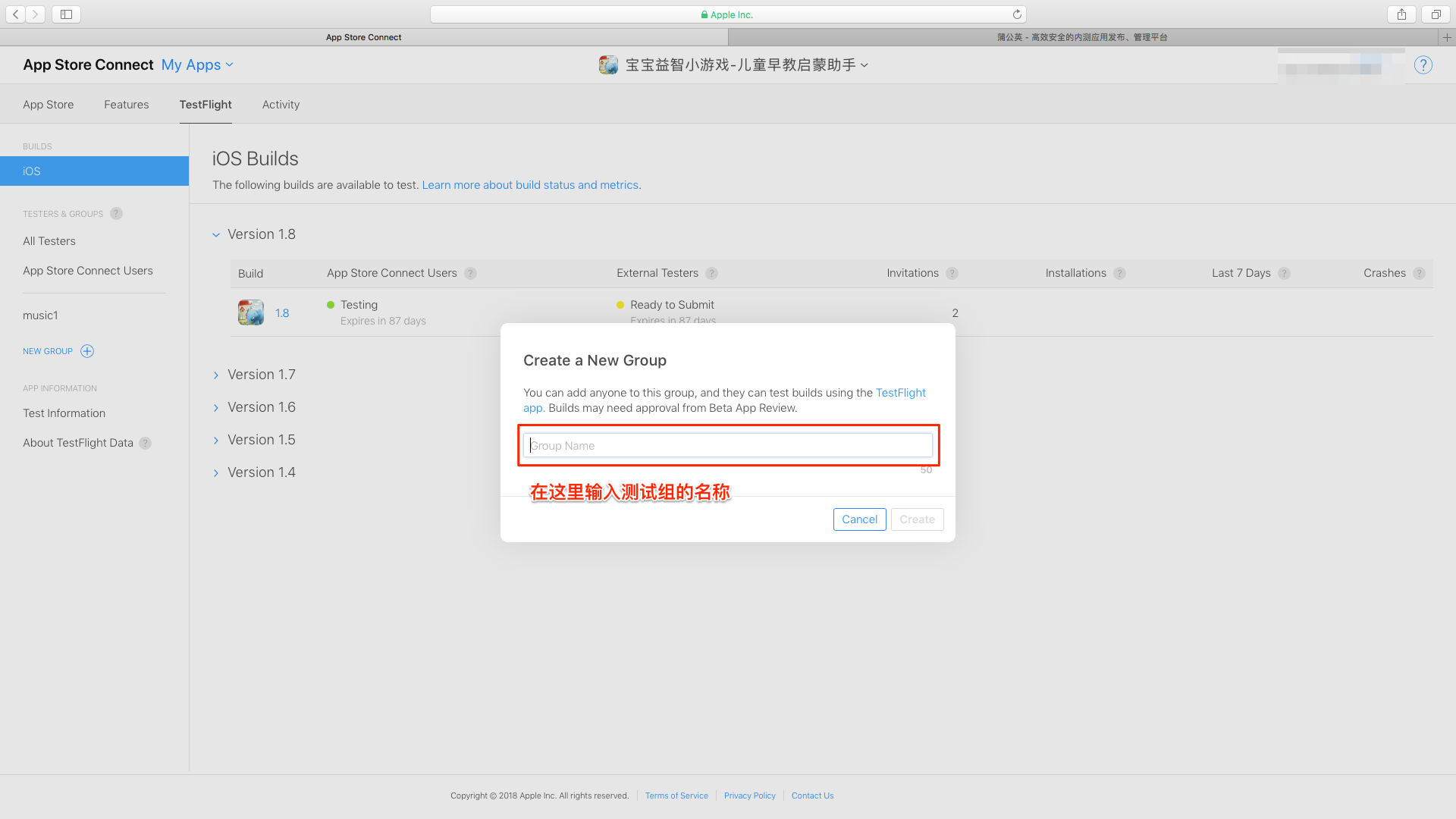Switch to the App Store tab
Image resolution: width=1456 pixels, height=819 pixels.
[49, 105]
